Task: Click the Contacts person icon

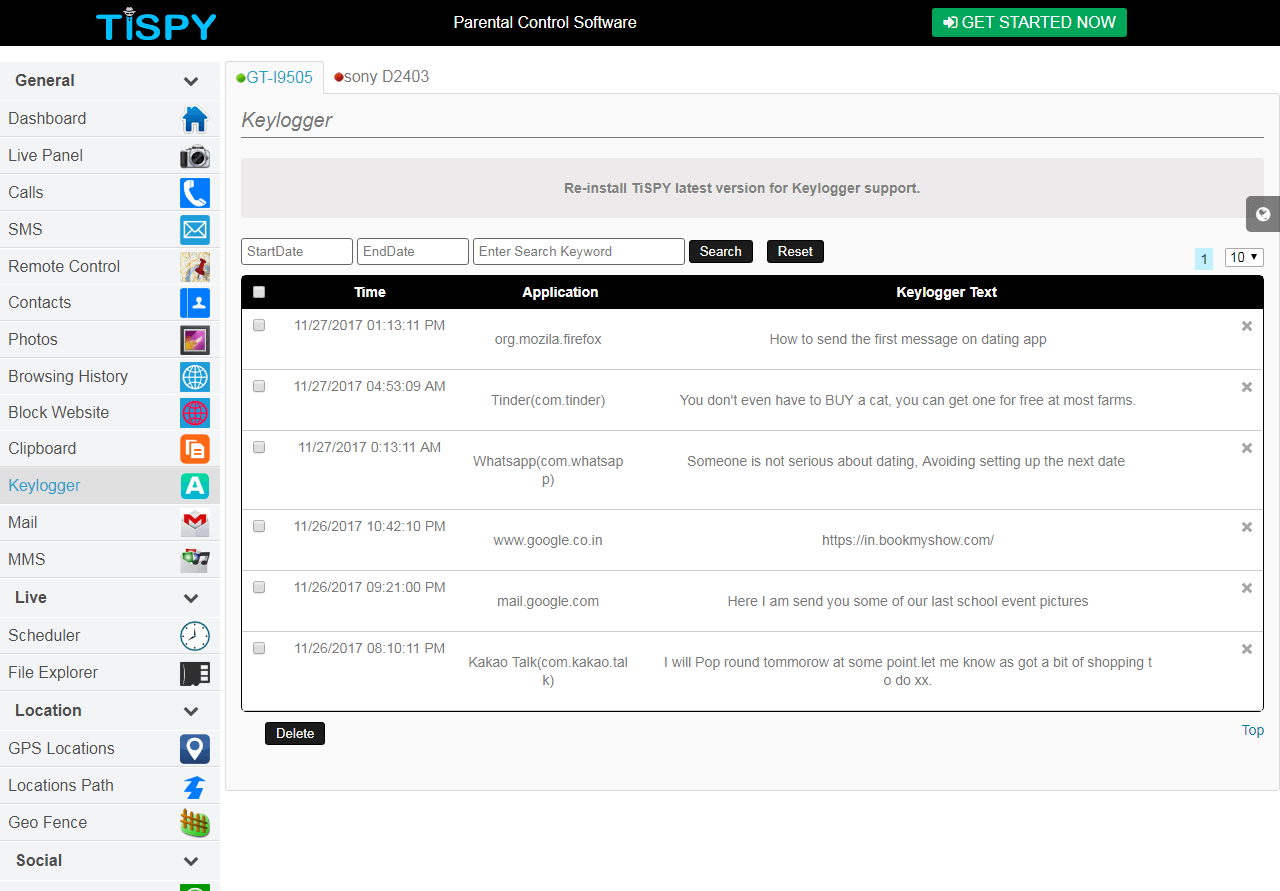Action: point(195,303)
